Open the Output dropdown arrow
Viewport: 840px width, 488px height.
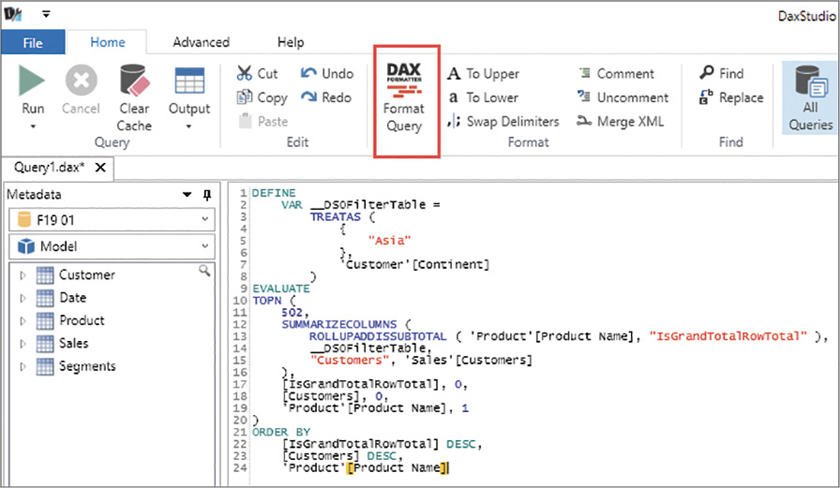pyautogui.click(x=189, y=126)
